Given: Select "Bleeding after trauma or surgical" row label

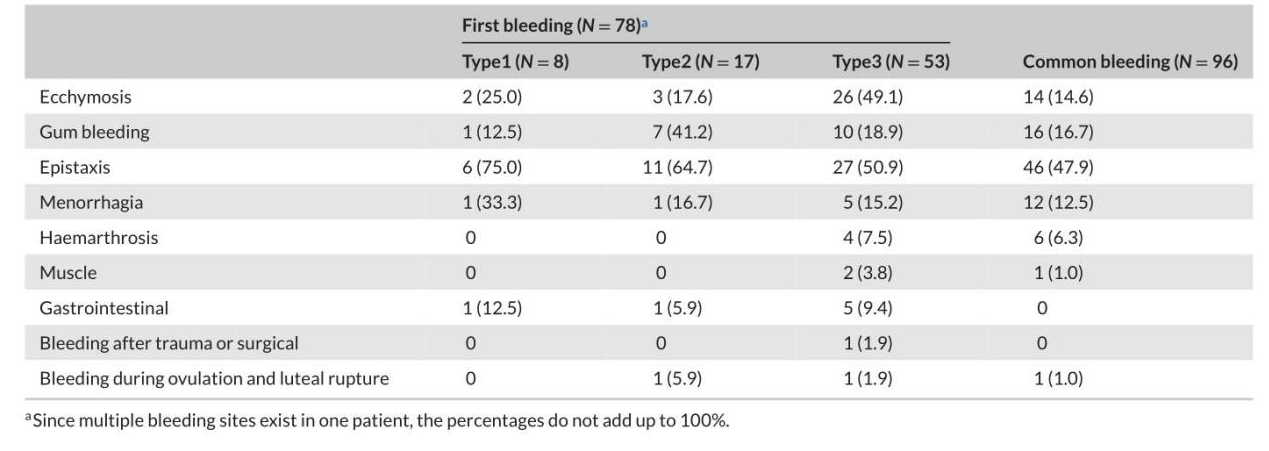Looking at the screenshot, I should click(x=169, y=344).
